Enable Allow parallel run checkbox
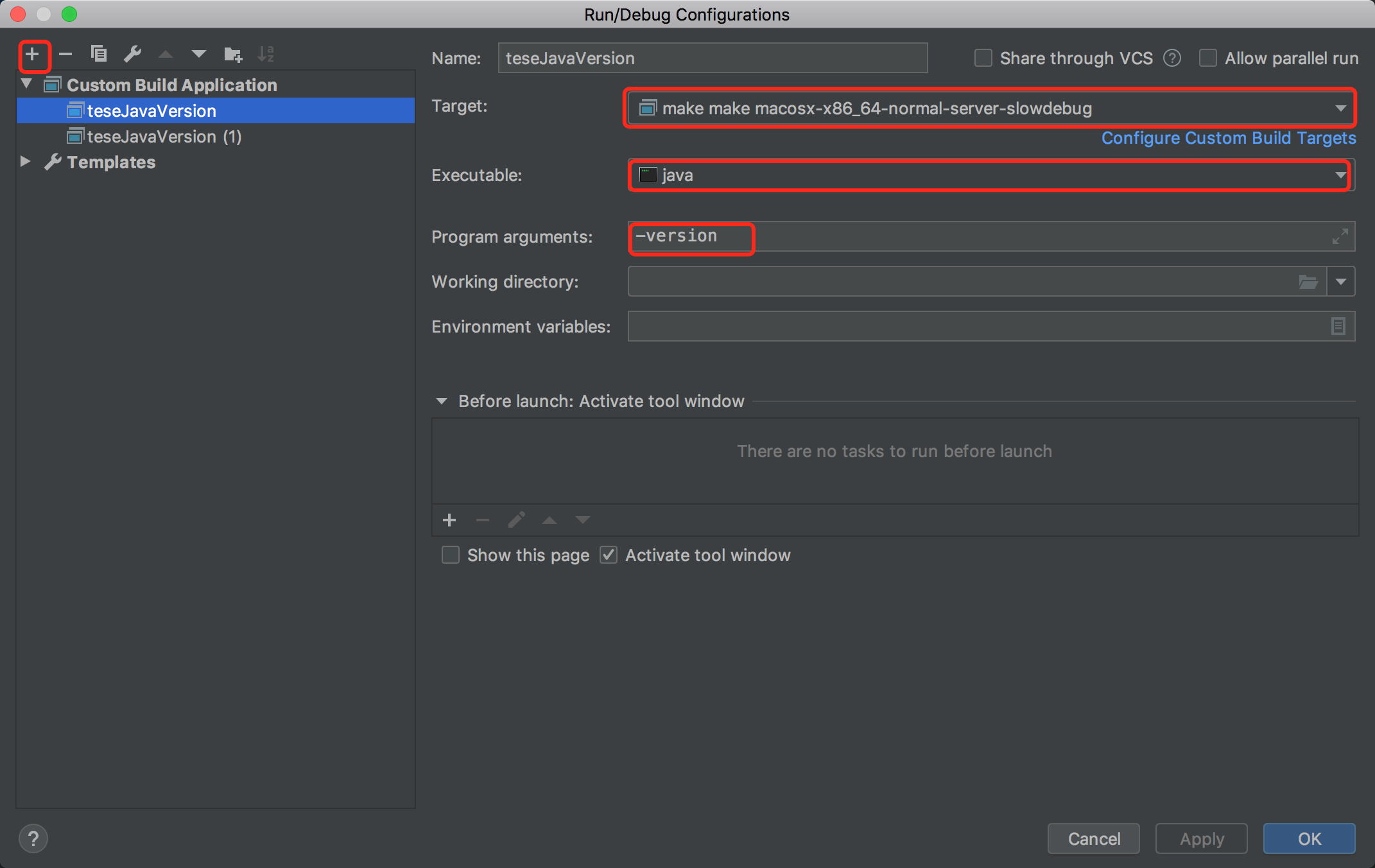1375x868 pixels. 1208,58
